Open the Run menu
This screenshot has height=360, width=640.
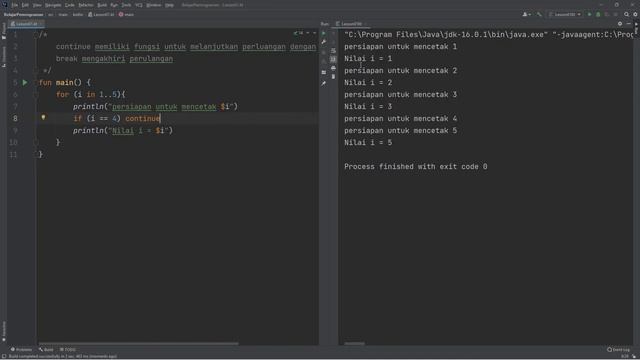click(x=114, y=5)
